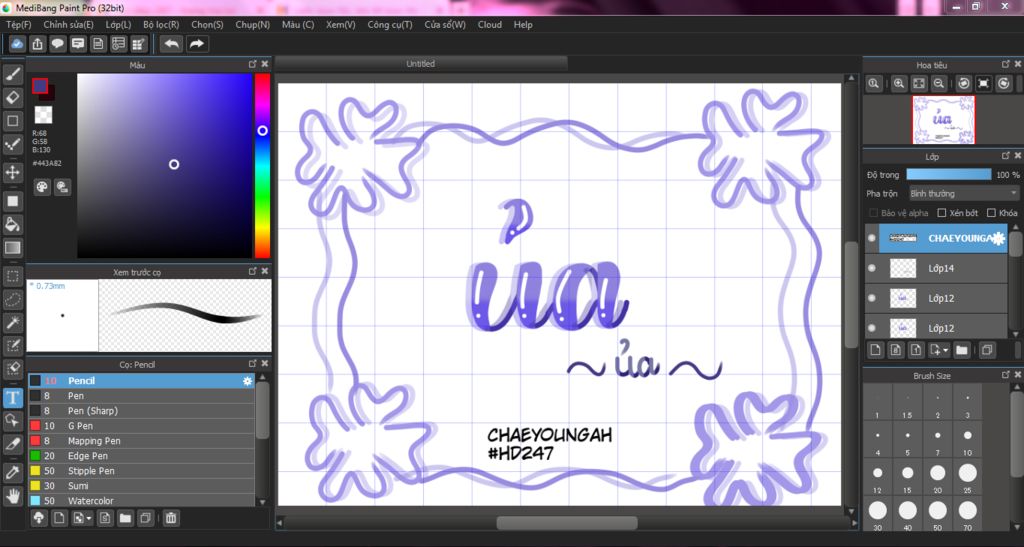1024x547 pixels.
Task: Select the Select Eraser tool
Action: [12, 367]
